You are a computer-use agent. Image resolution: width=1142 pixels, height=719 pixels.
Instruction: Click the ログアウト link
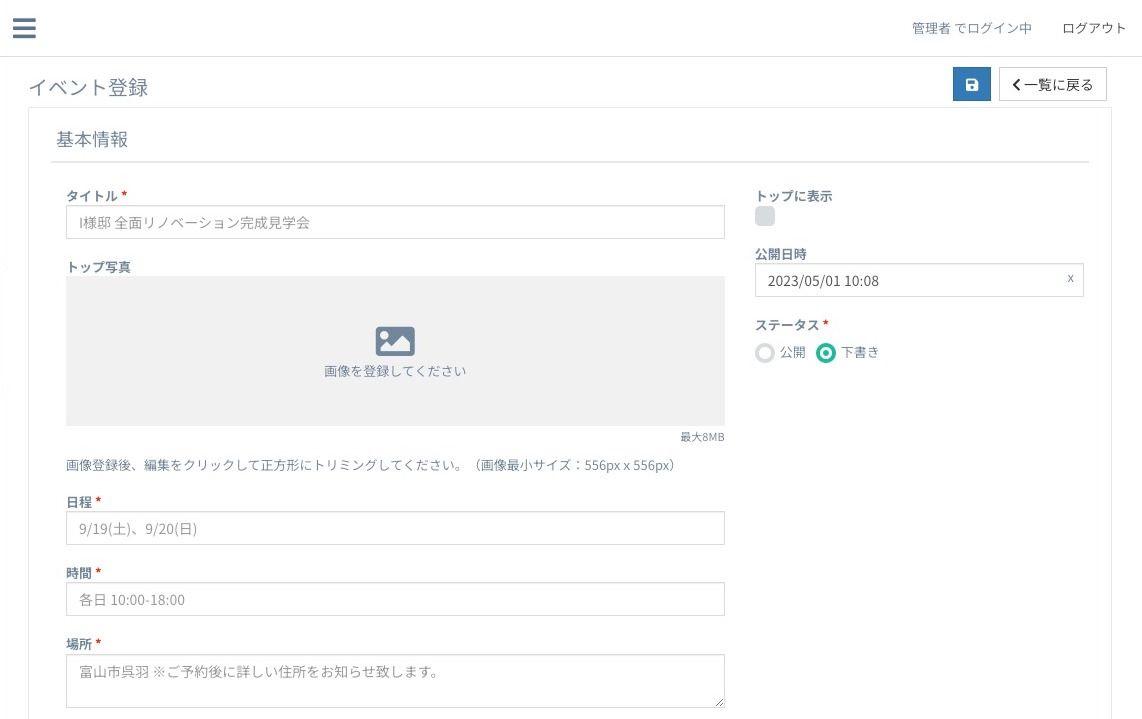[x=1093, y=28]
